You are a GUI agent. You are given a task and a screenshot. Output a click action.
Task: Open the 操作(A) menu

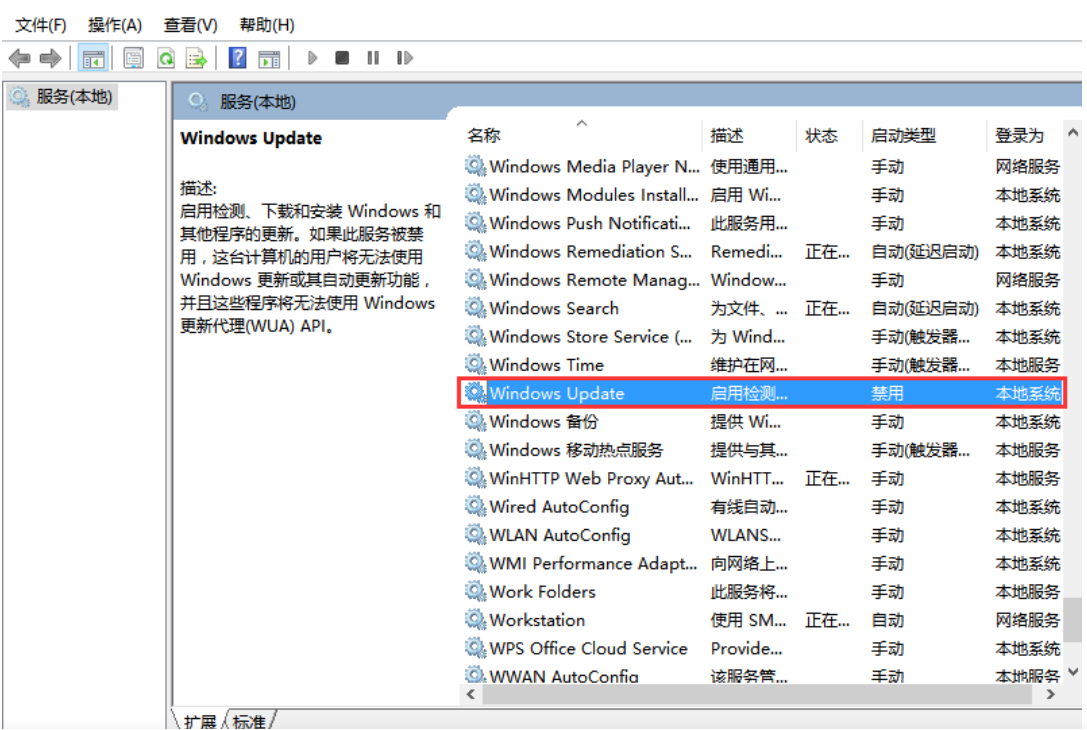(x=115, y=24)
